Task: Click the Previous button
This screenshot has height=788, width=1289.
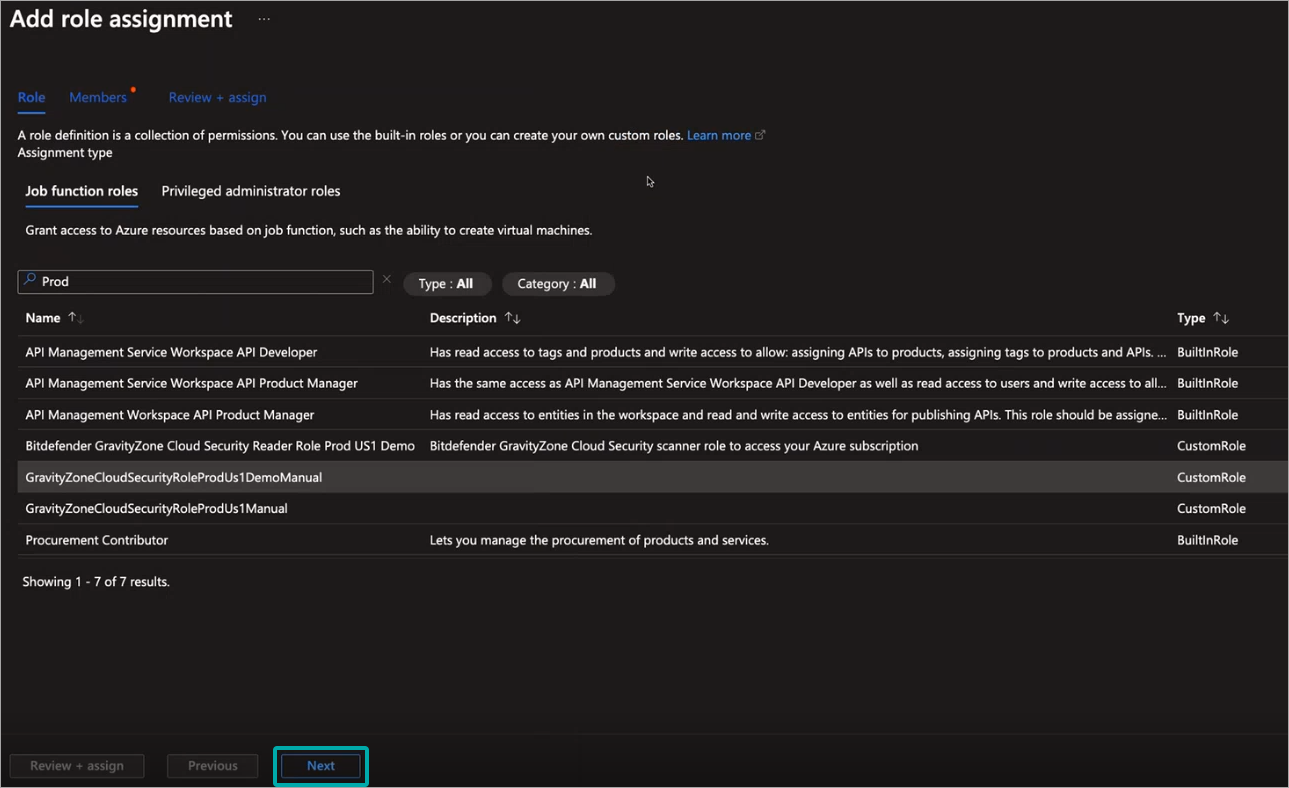Action: tap(213, 766)
